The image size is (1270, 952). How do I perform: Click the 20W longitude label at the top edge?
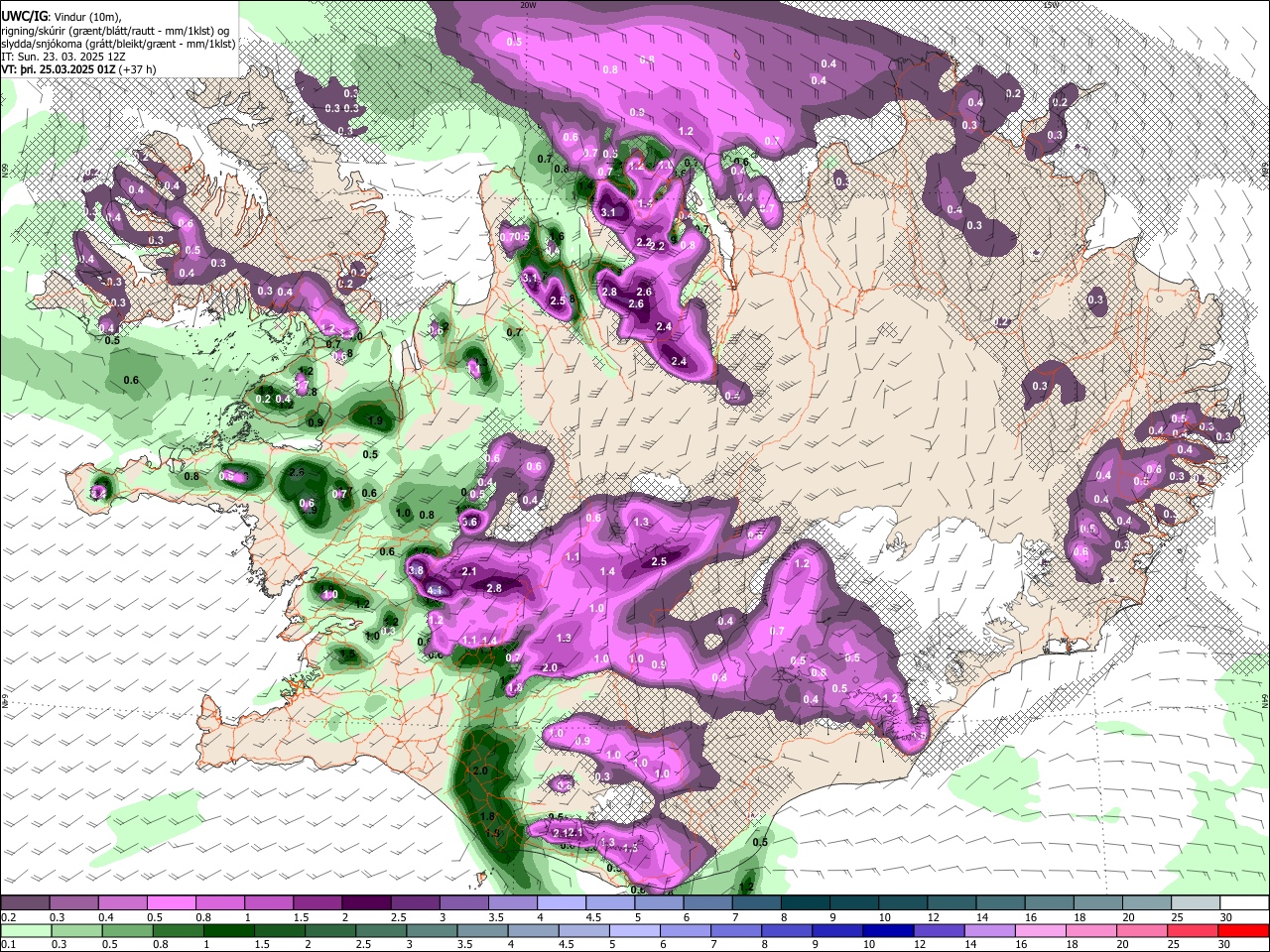(528, 4)
